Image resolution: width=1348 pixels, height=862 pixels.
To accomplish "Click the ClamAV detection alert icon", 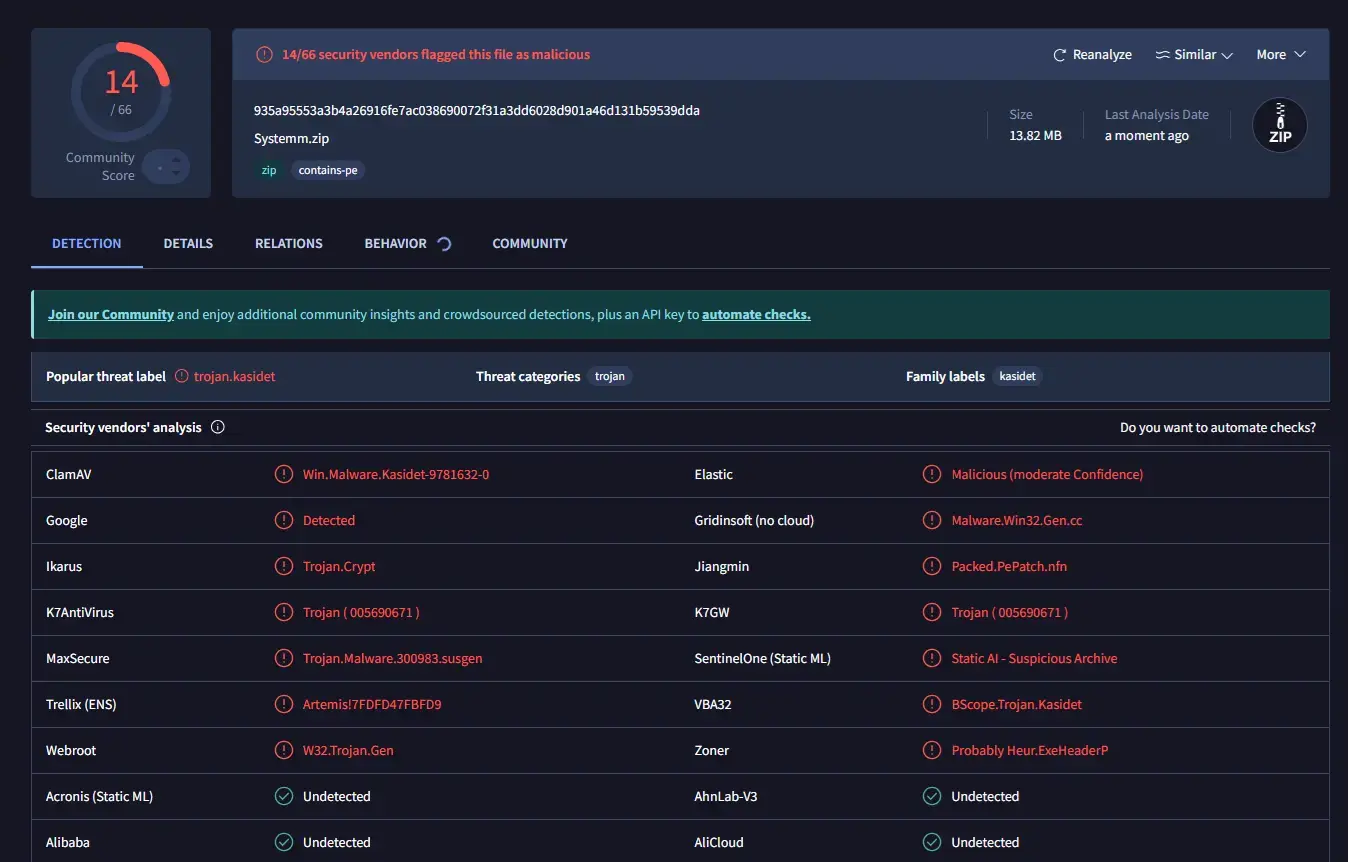I will click(x=284, y=474).
